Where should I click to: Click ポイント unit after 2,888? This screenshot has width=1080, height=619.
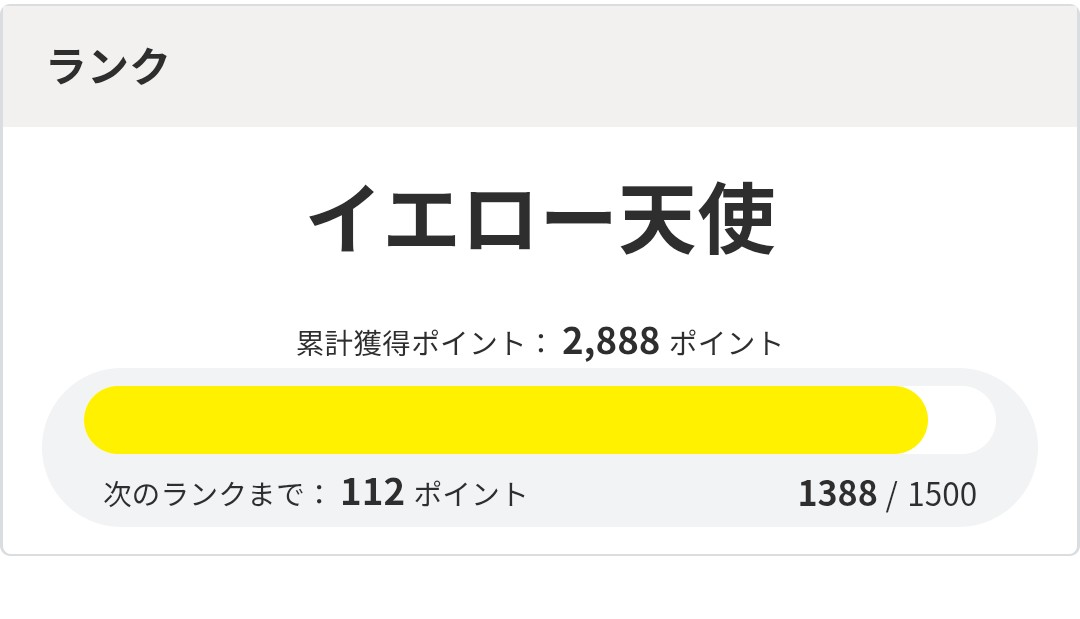725,343
